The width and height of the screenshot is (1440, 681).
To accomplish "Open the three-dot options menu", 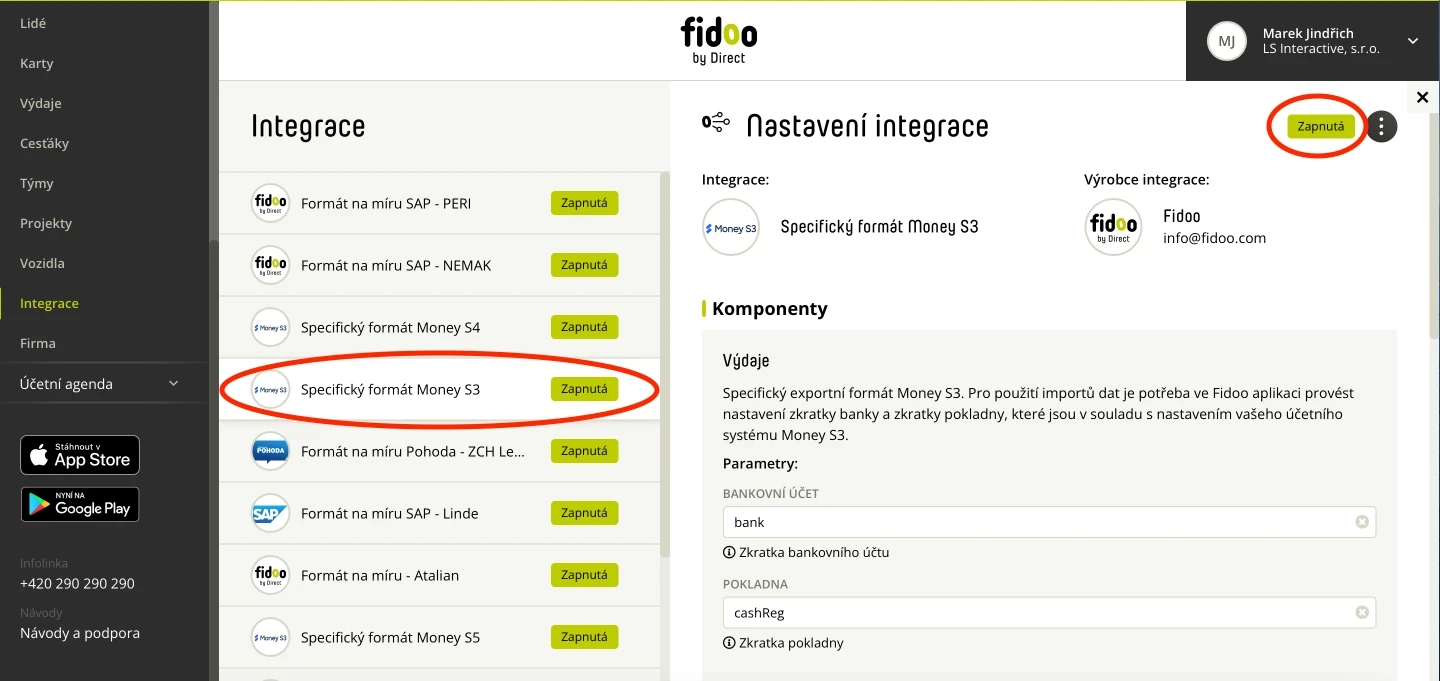I will coord(1381,127).
